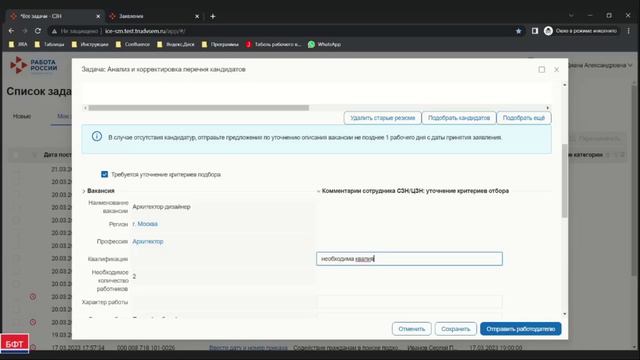Open the Табель рабочего времени bookmark
This screenshot has width=640, height=360.
pyautogui.click(x=273, y=44)
